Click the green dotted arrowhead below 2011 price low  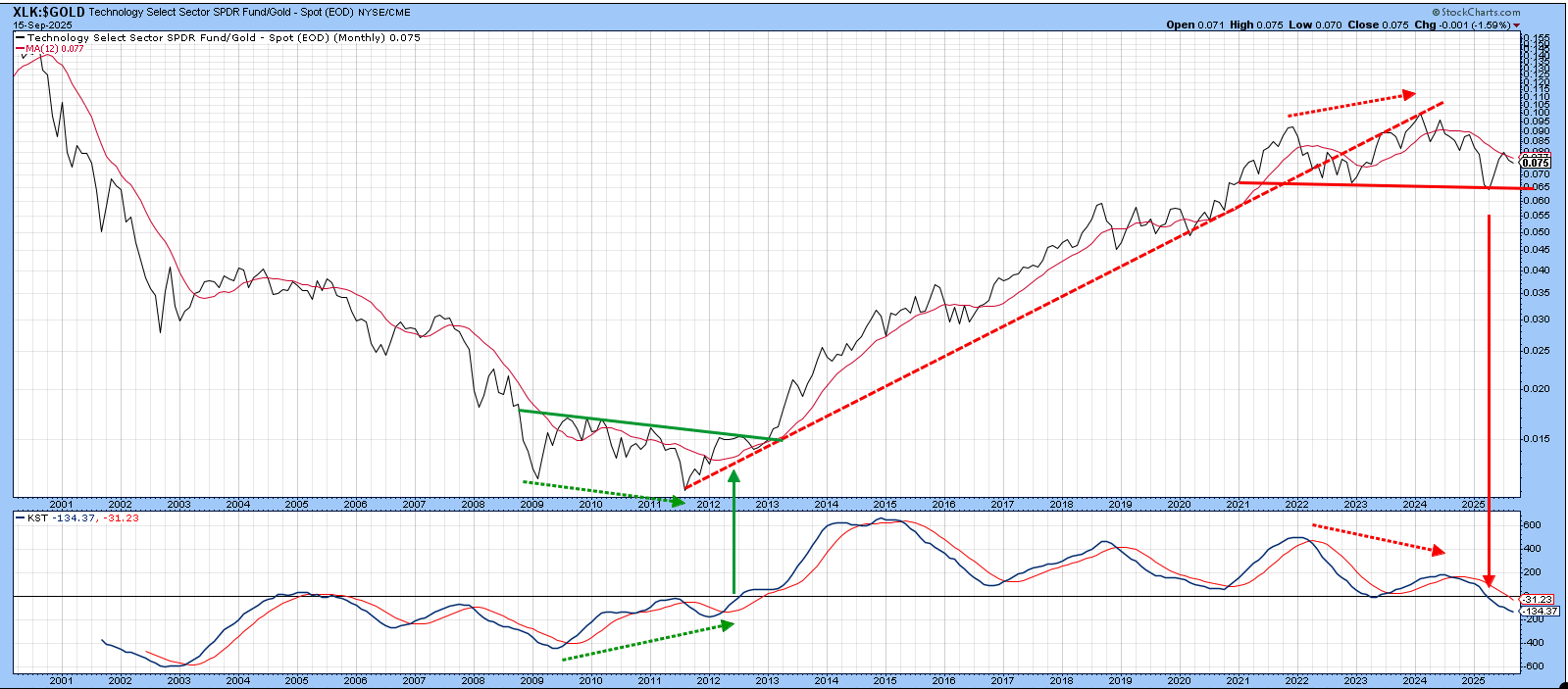click(x=677, y=501)
